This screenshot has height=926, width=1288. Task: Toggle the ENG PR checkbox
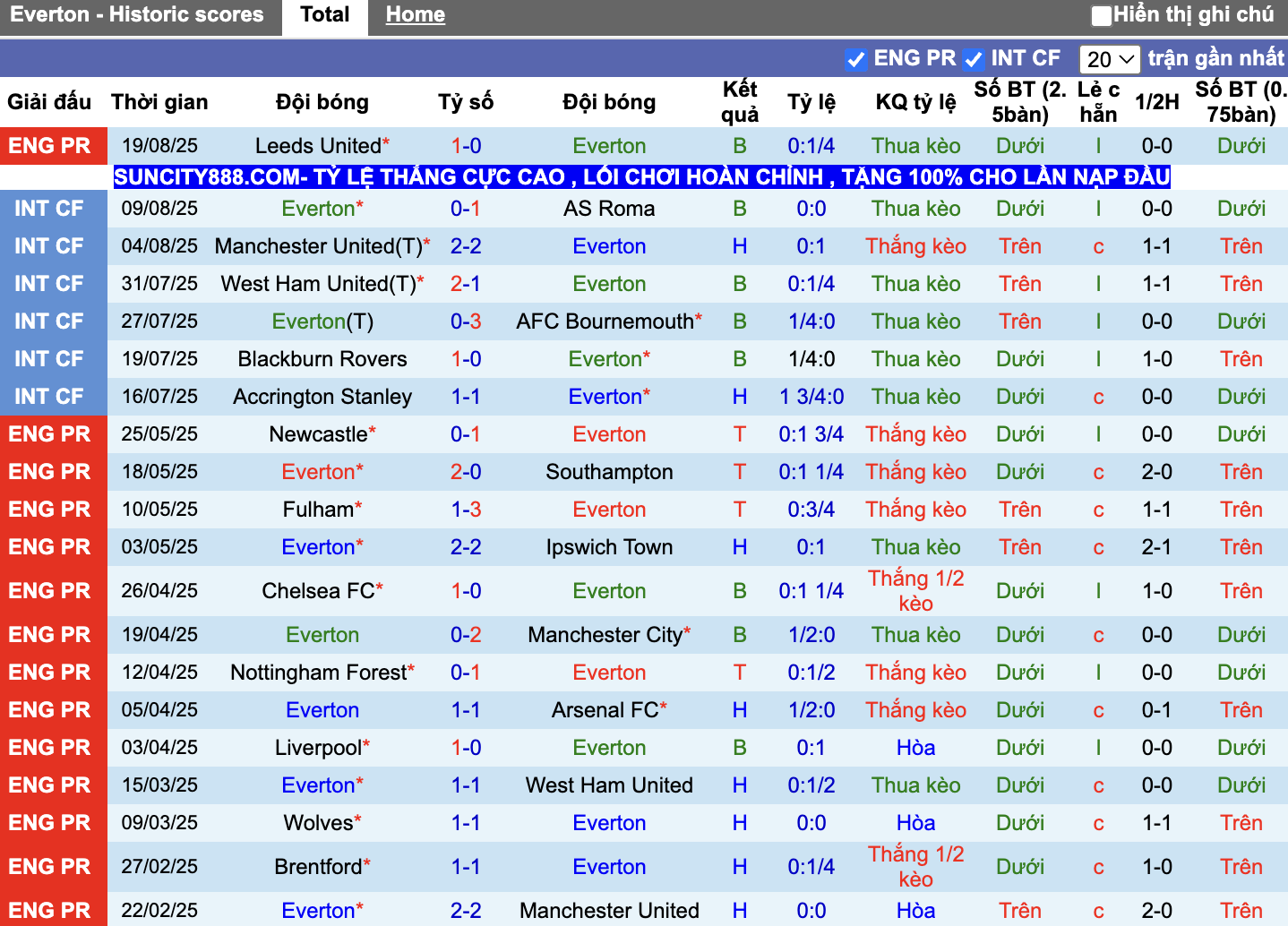(x=855, y=59)
